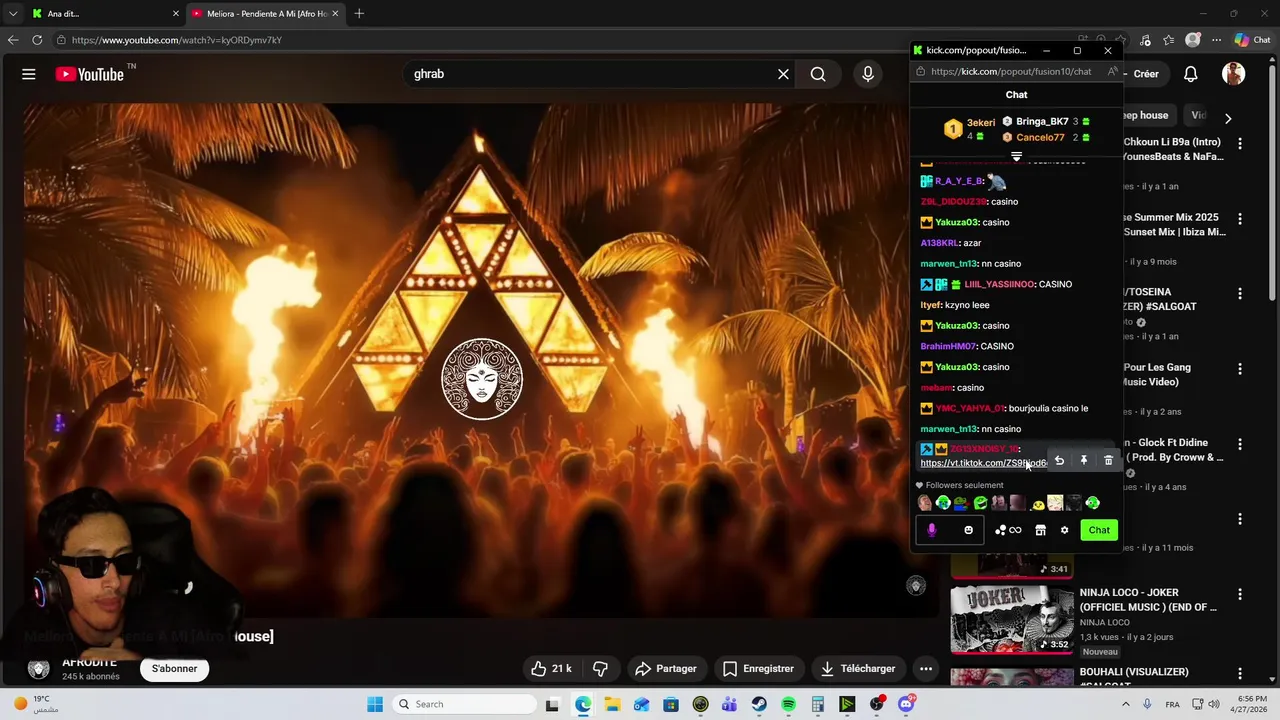
Task: Open options for Pour Les Gang video
Action: point(1240,369)
